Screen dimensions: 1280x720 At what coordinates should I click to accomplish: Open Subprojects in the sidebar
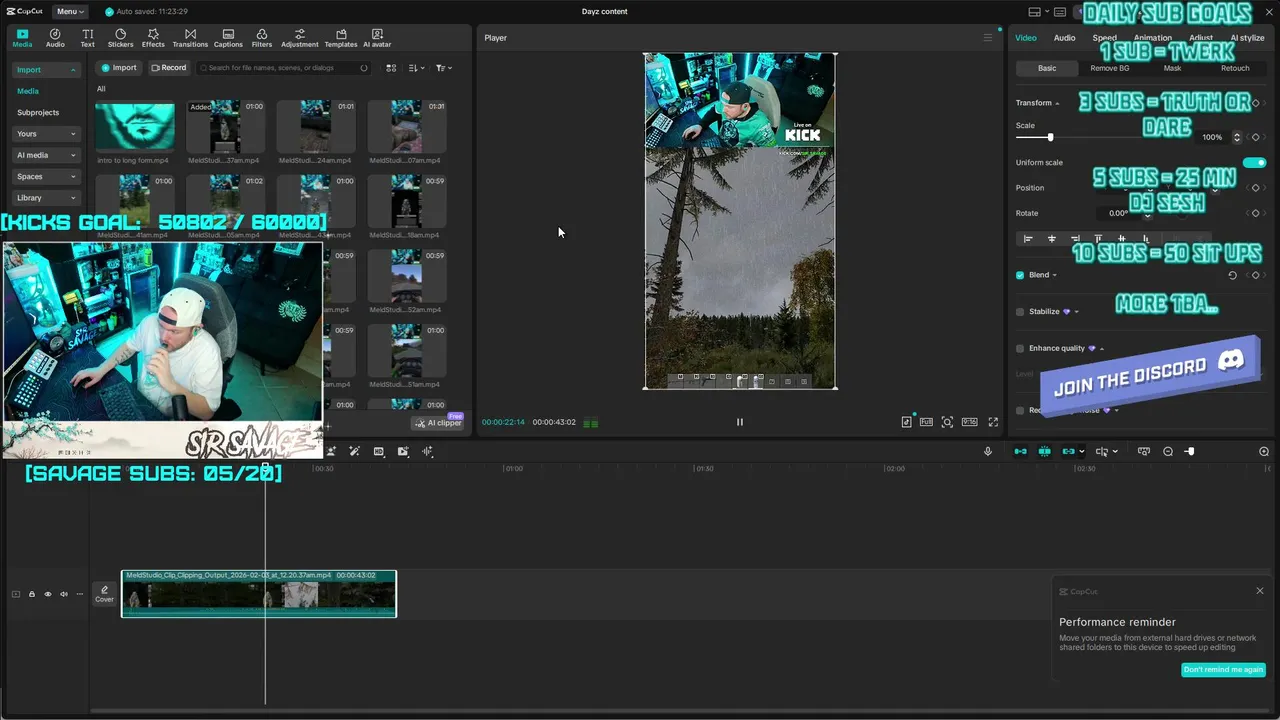click(x=38, y=113)
